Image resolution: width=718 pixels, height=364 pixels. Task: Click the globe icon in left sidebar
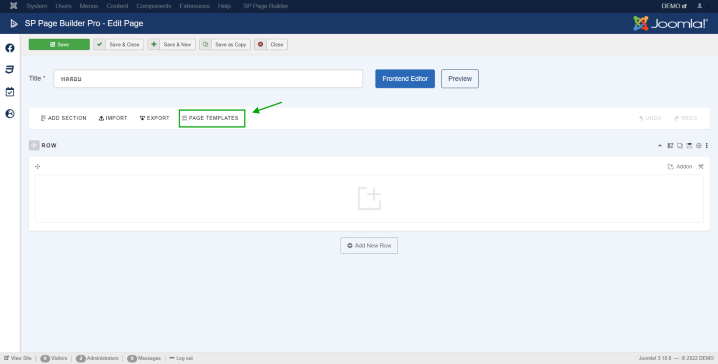(x=10, y=114)
